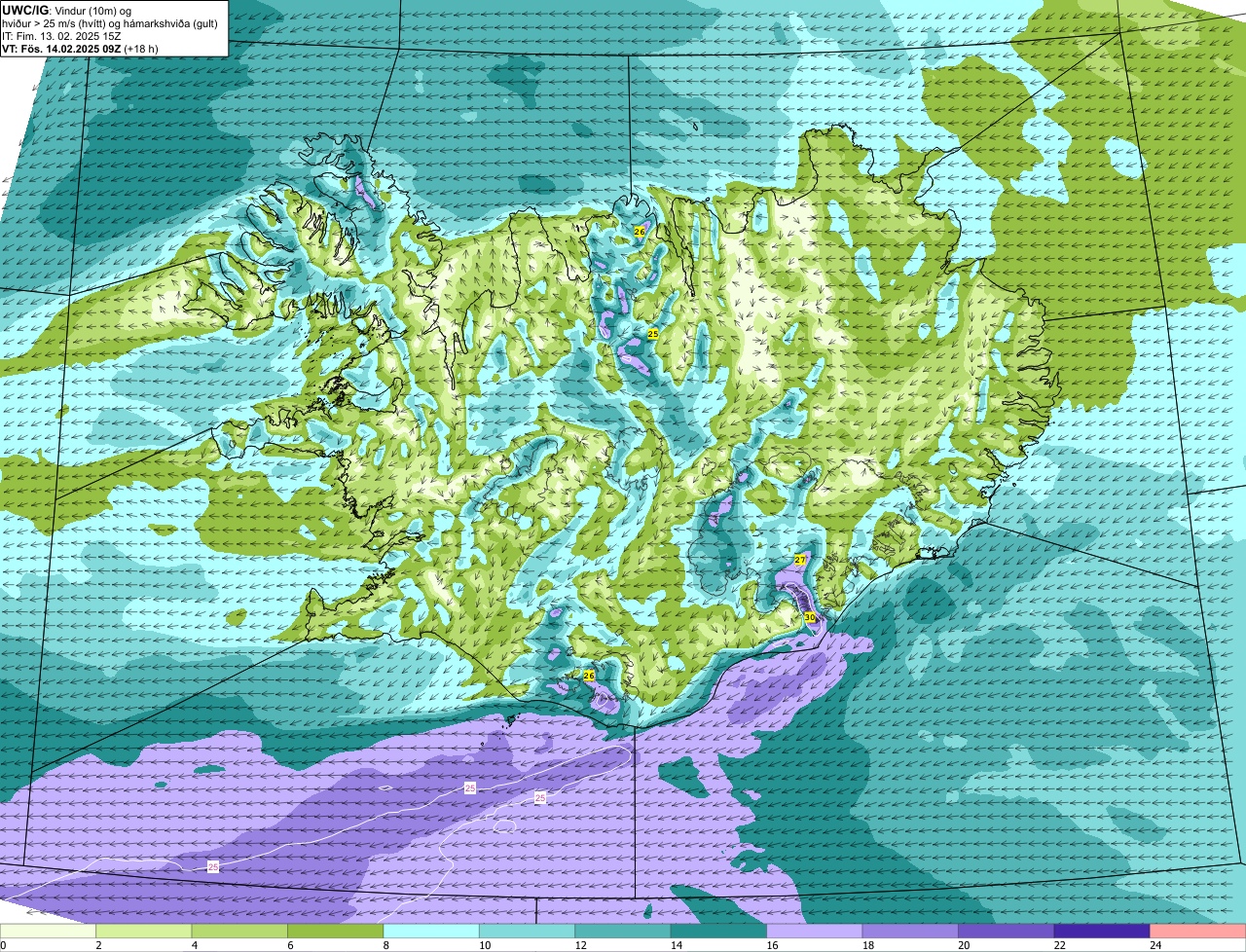
Task: Click the 2–4 m/s light yellow-green legend swatch
Action: click(x=143, y=931)
